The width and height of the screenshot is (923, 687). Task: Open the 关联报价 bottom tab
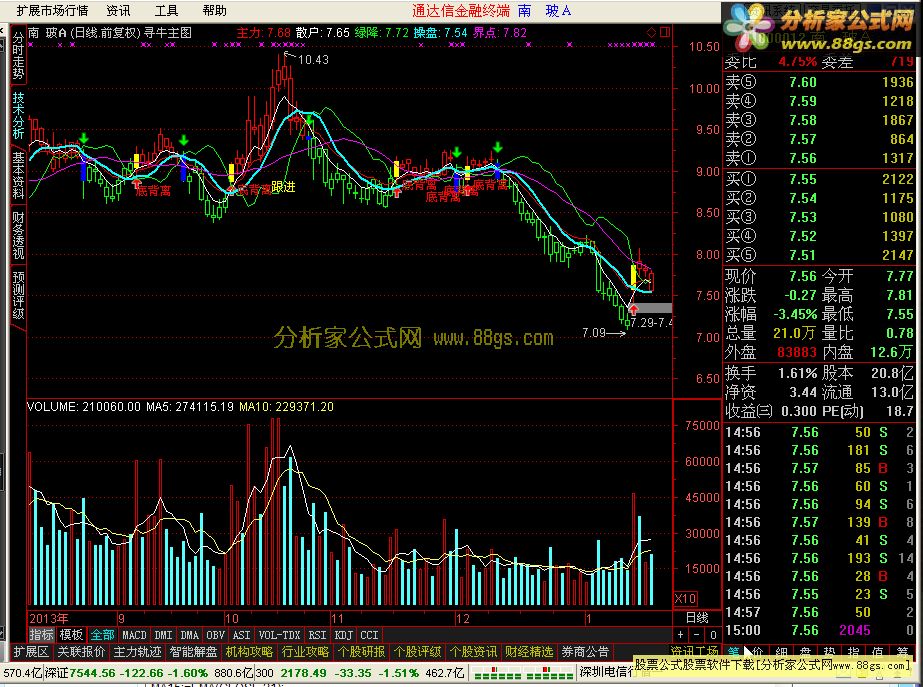coord(81,652)
